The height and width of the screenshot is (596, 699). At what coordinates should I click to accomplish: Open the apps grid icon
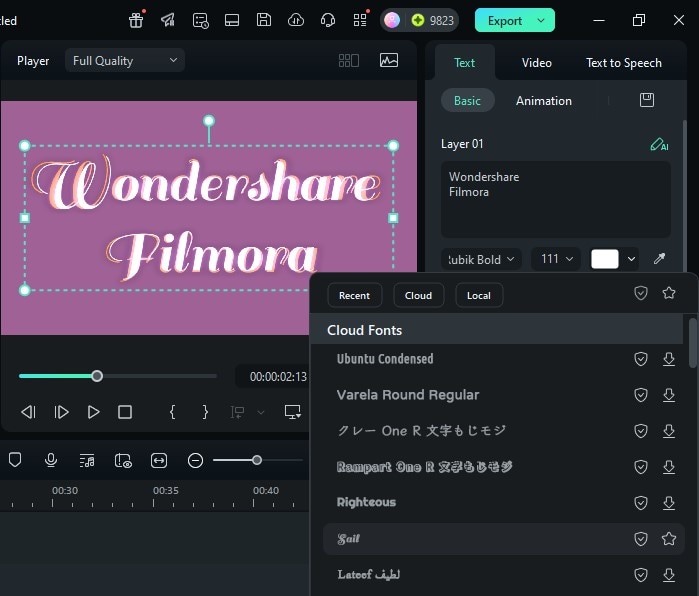(360, 20)
